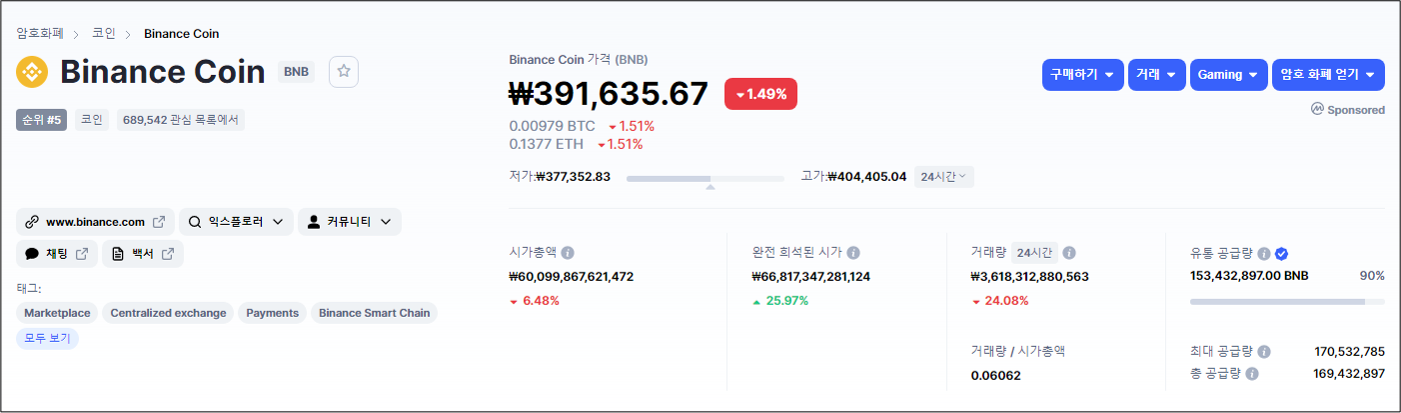Go to 암호화폐 breadcrumb link
Image resolution: width=1401 pixels, height=413 pixels.
[x=40, y=34]
